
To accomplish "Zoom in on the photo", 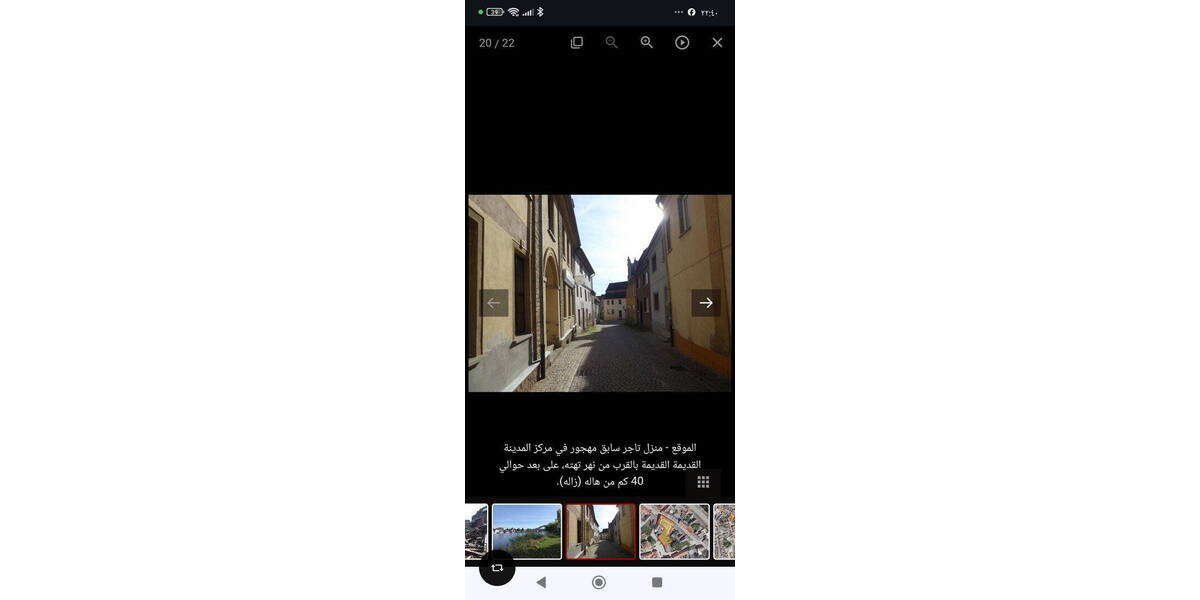I will pos(647,43).
